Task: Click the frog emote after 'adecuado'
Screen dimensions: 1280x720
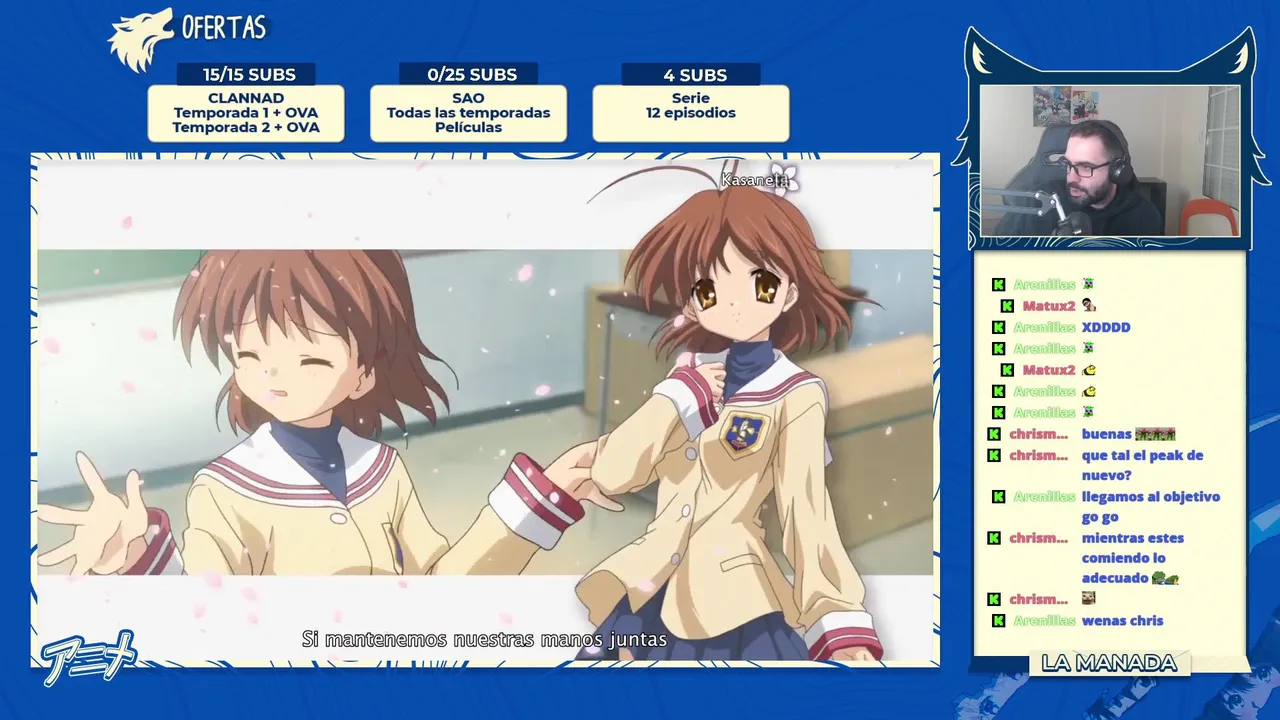Action: click(x=1166, y=578)
